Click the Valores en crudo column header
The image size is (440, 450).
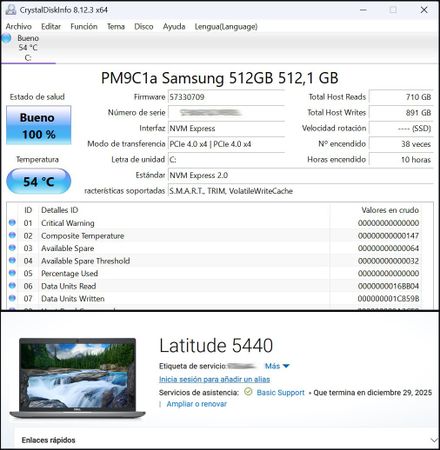click(390, 210)
